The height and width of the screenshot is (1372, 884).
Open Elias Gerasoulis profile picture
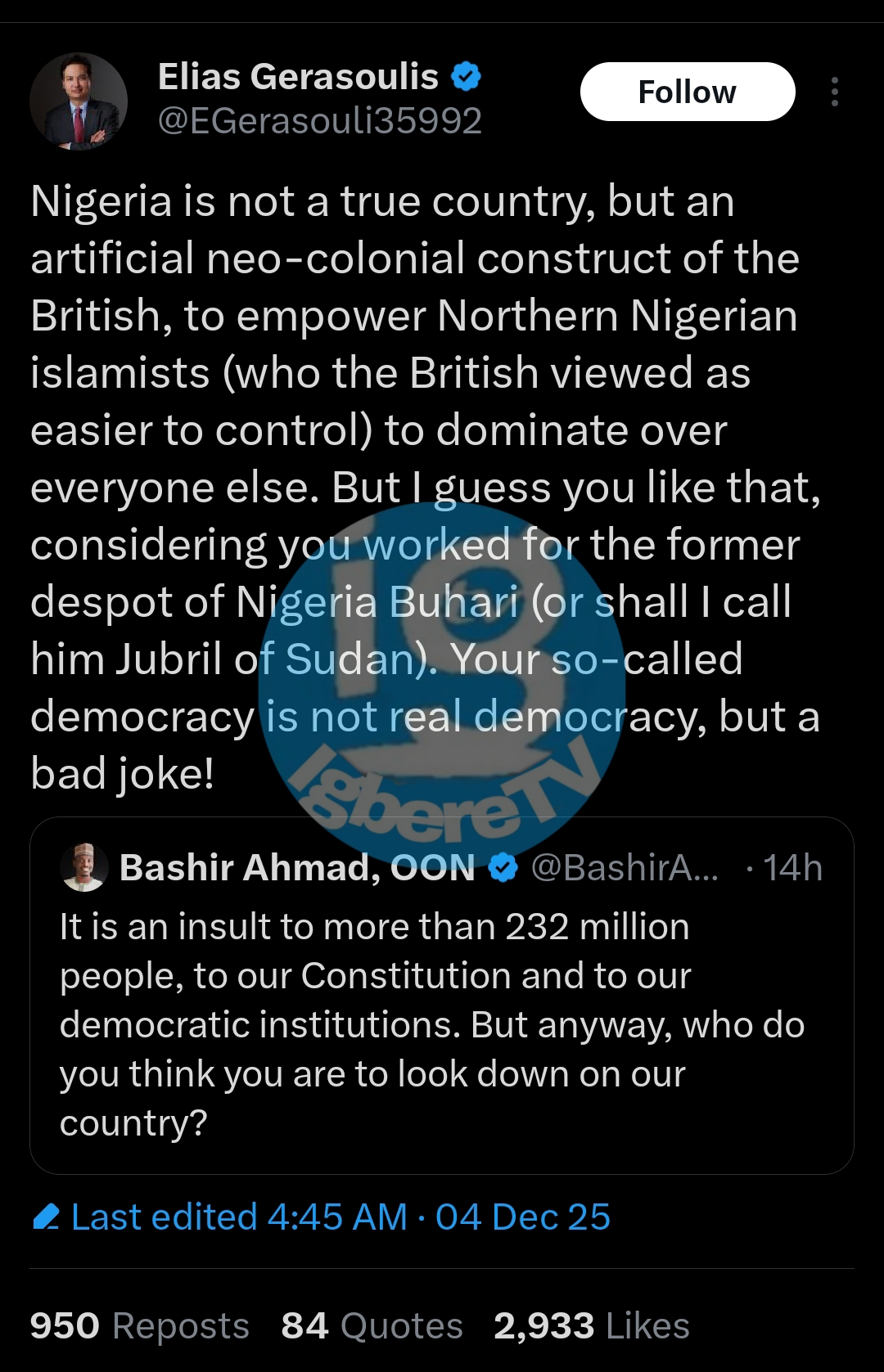tap(79, 101)
